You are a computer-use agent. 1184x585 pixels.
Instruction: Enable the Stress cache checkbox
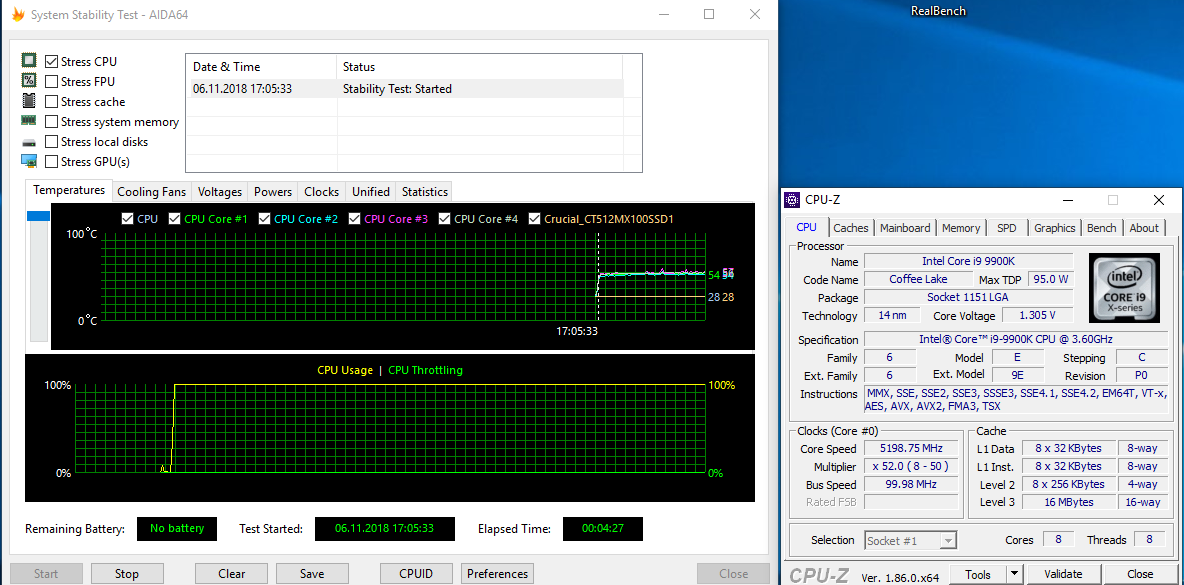(x=51, y=101)
